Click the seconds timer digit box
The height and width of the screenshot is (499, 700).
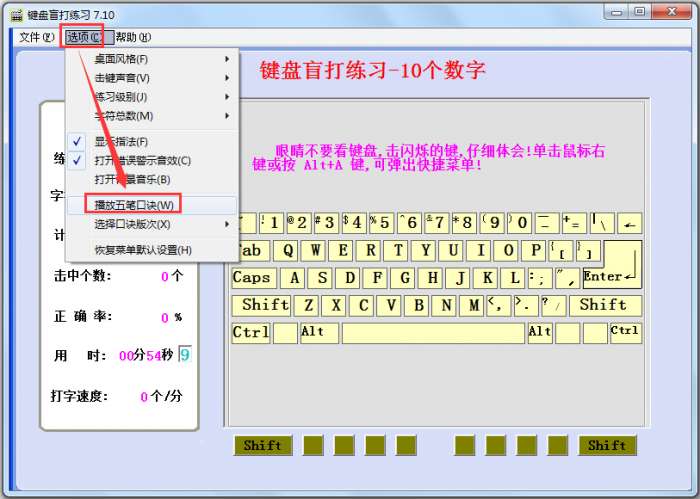pyautogui.click(x=184, y=354)
